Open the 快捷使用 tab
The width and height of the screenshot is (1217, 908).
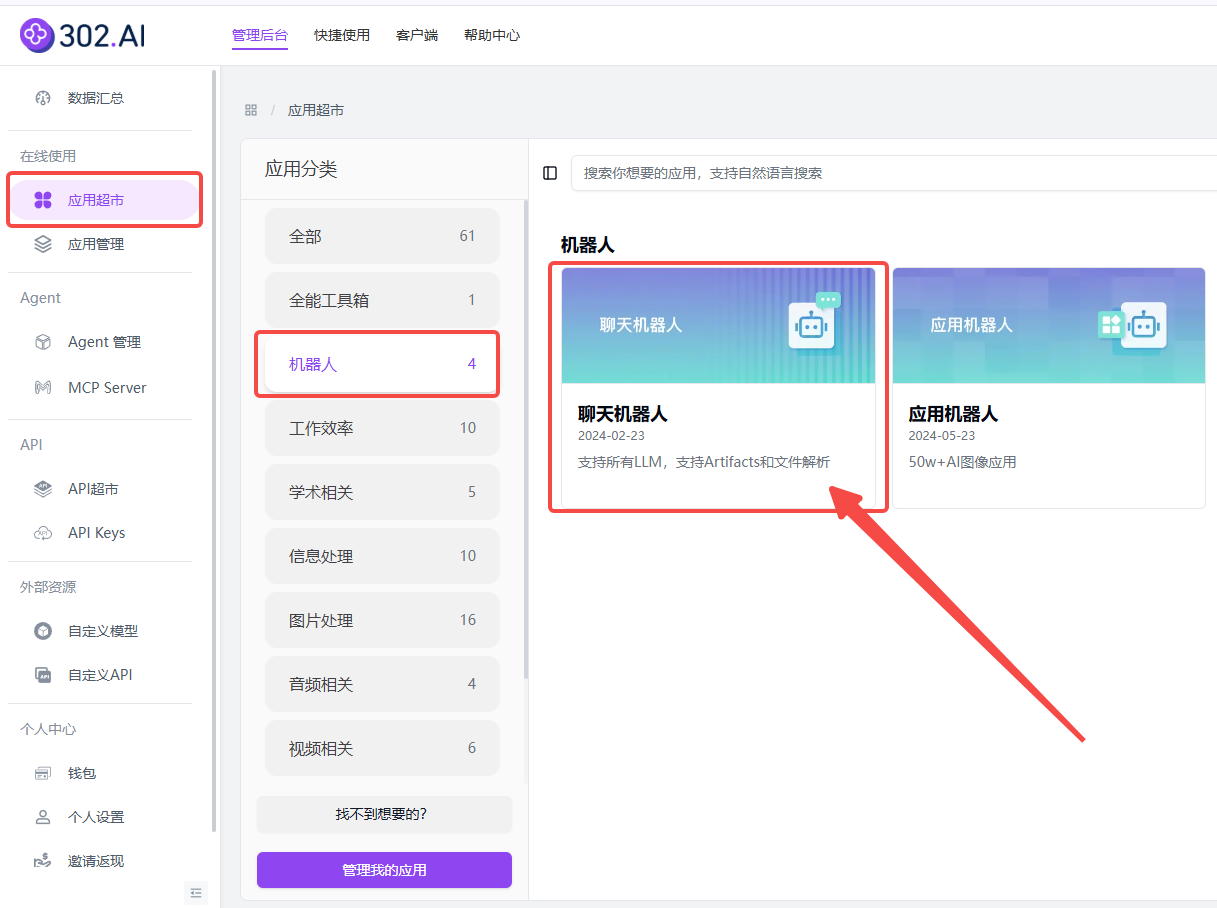pyautogui.click(x=342, y=35)
